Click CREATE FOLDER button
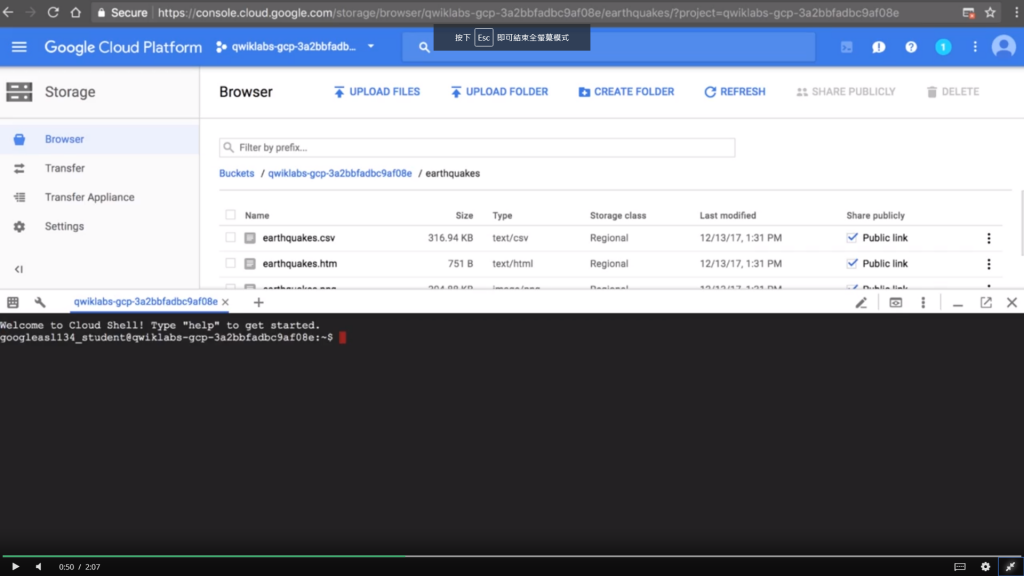The width and height of the screenshot is (1024, 576). click(x=626, y=92)
